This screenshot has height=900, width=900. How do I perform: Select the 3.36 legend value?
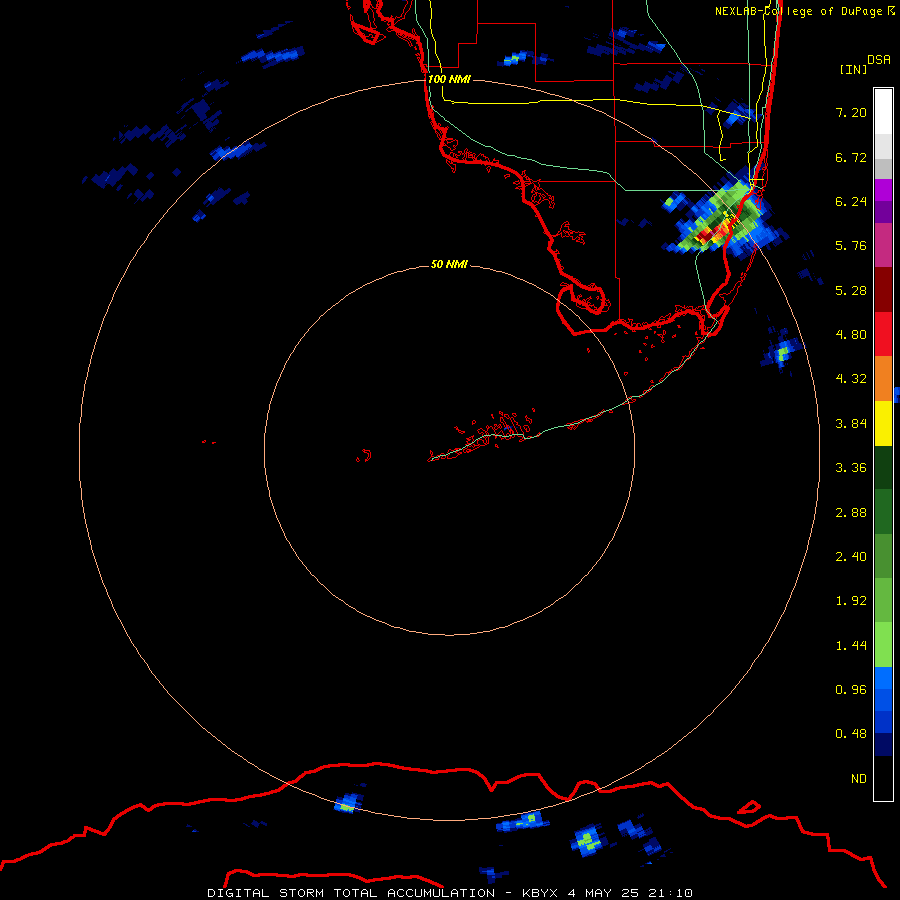pyautogui.click(x=851, y=468)
